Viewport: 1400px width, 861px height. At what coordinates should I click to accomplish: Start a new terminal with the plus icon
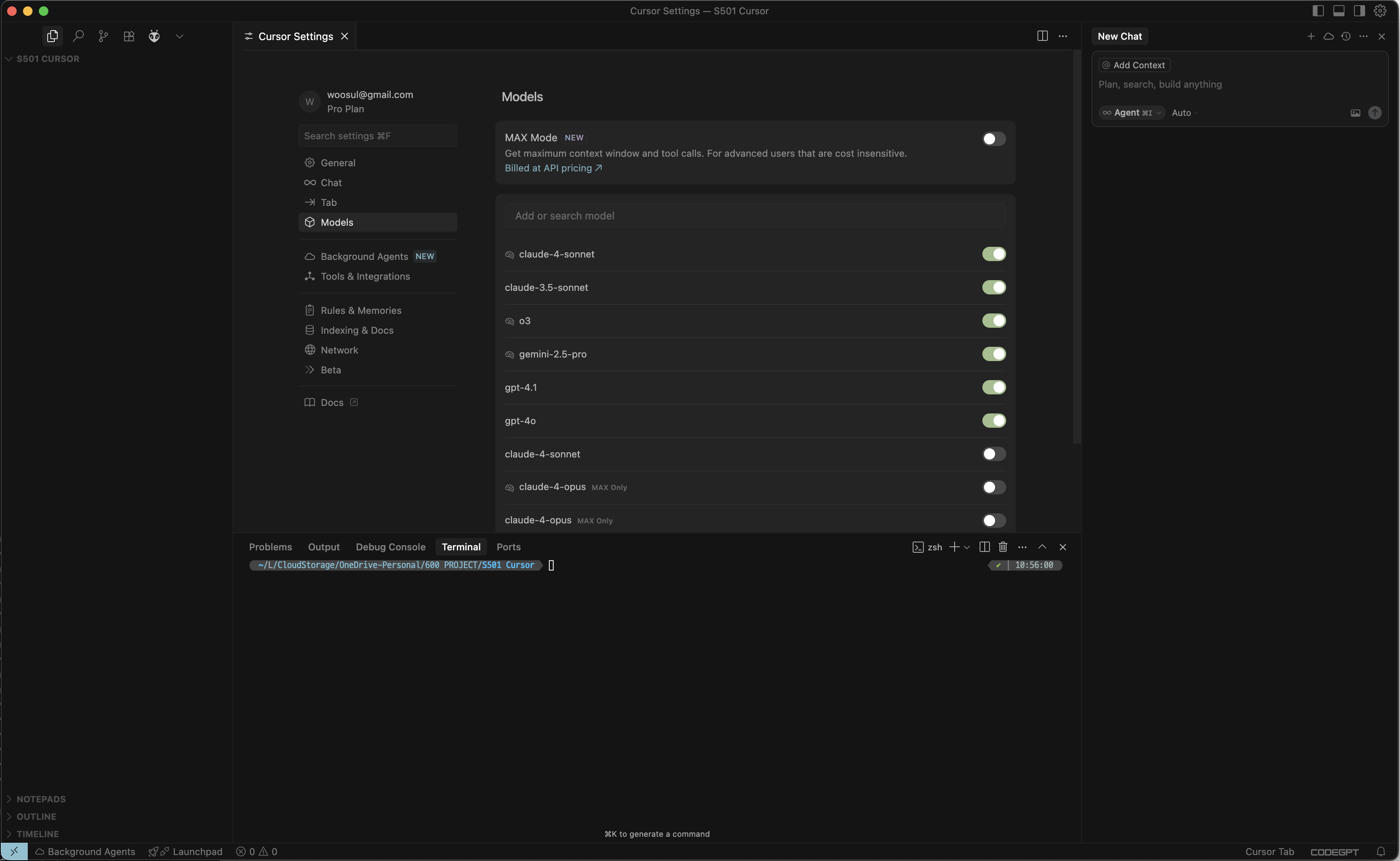pyautogui.click(x=954, y=547)
